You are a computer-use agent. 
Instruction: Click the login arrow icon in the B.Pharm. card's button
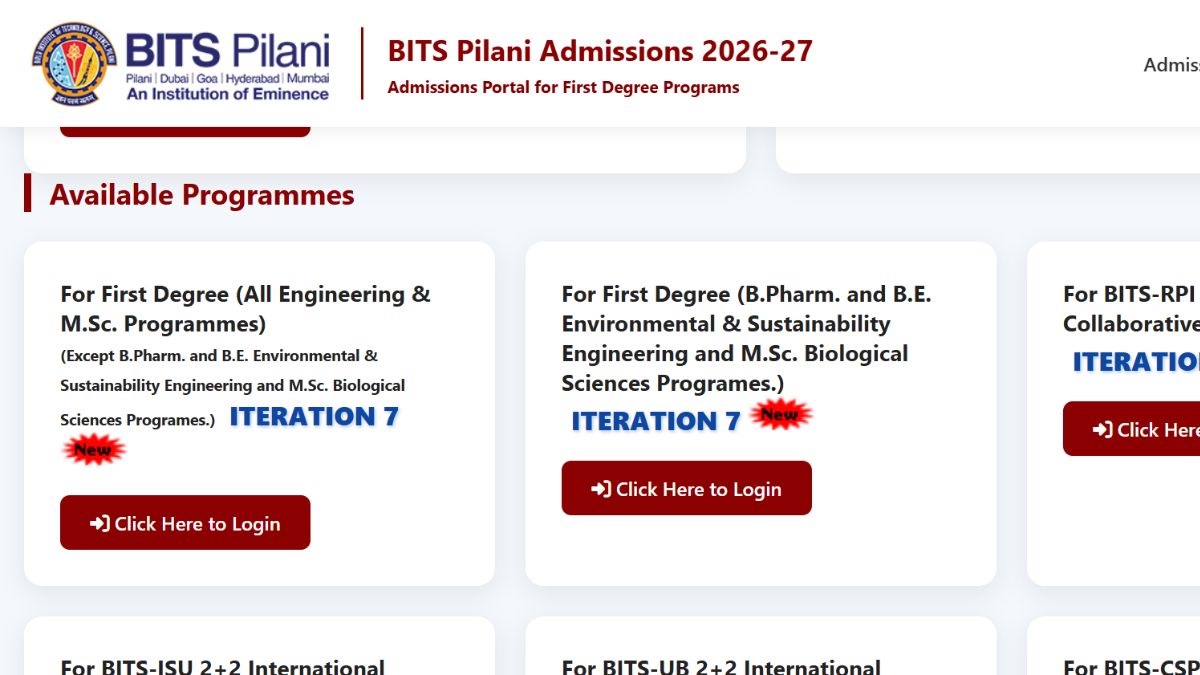(601, 489)
